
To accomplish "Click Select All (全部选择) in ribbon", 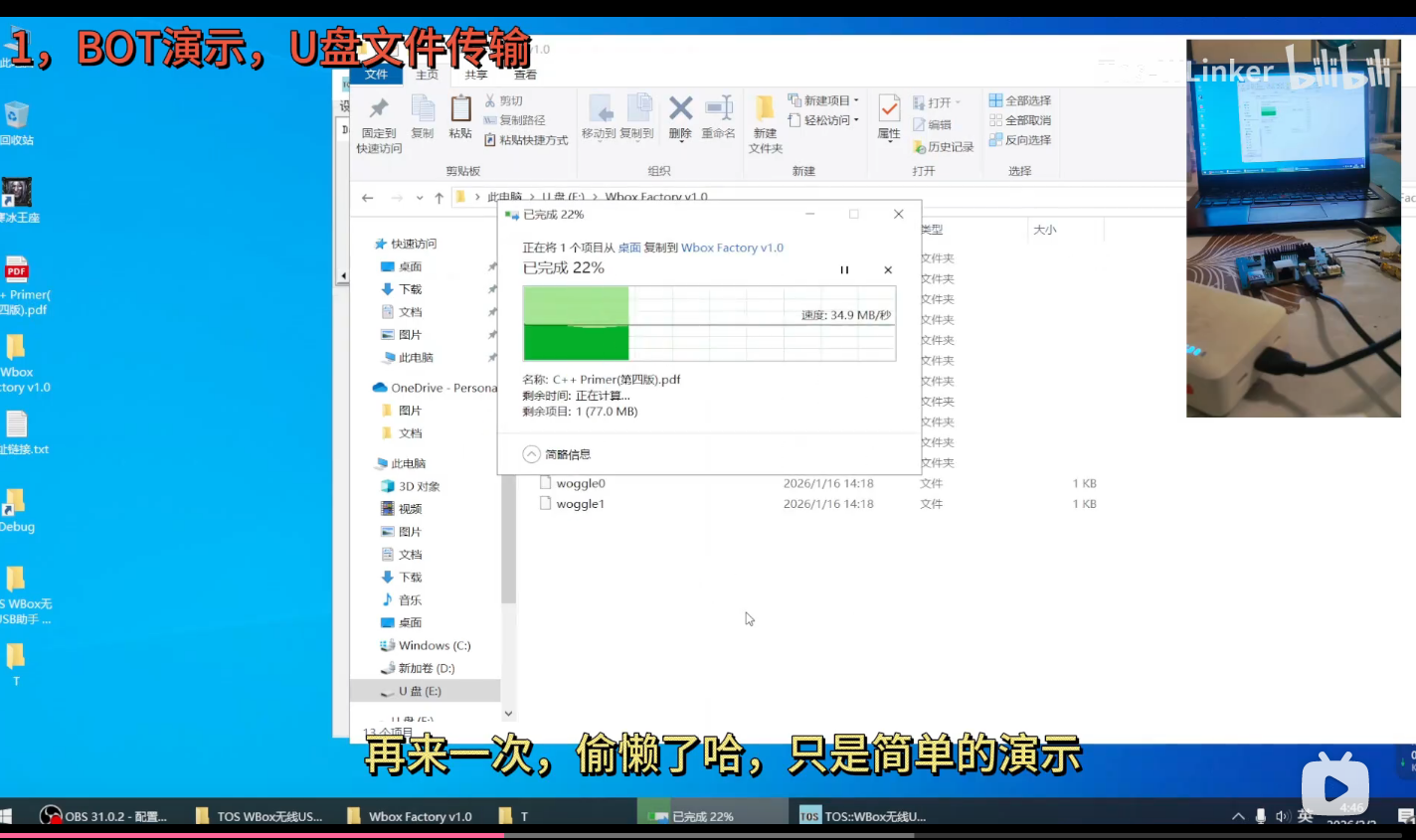I will tap(1020, 100).
